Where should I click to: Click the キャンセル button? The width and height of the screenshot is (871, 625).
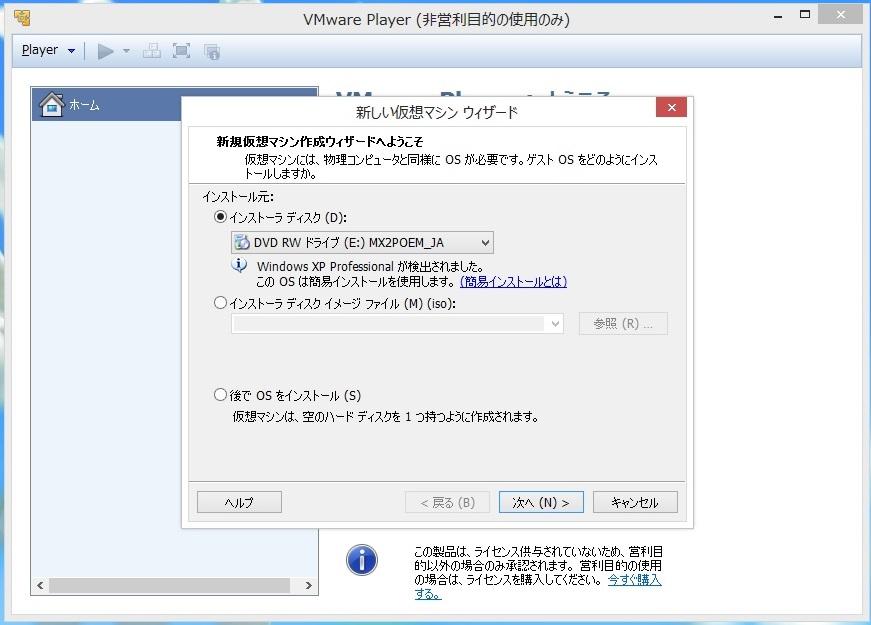click(635, 502)
